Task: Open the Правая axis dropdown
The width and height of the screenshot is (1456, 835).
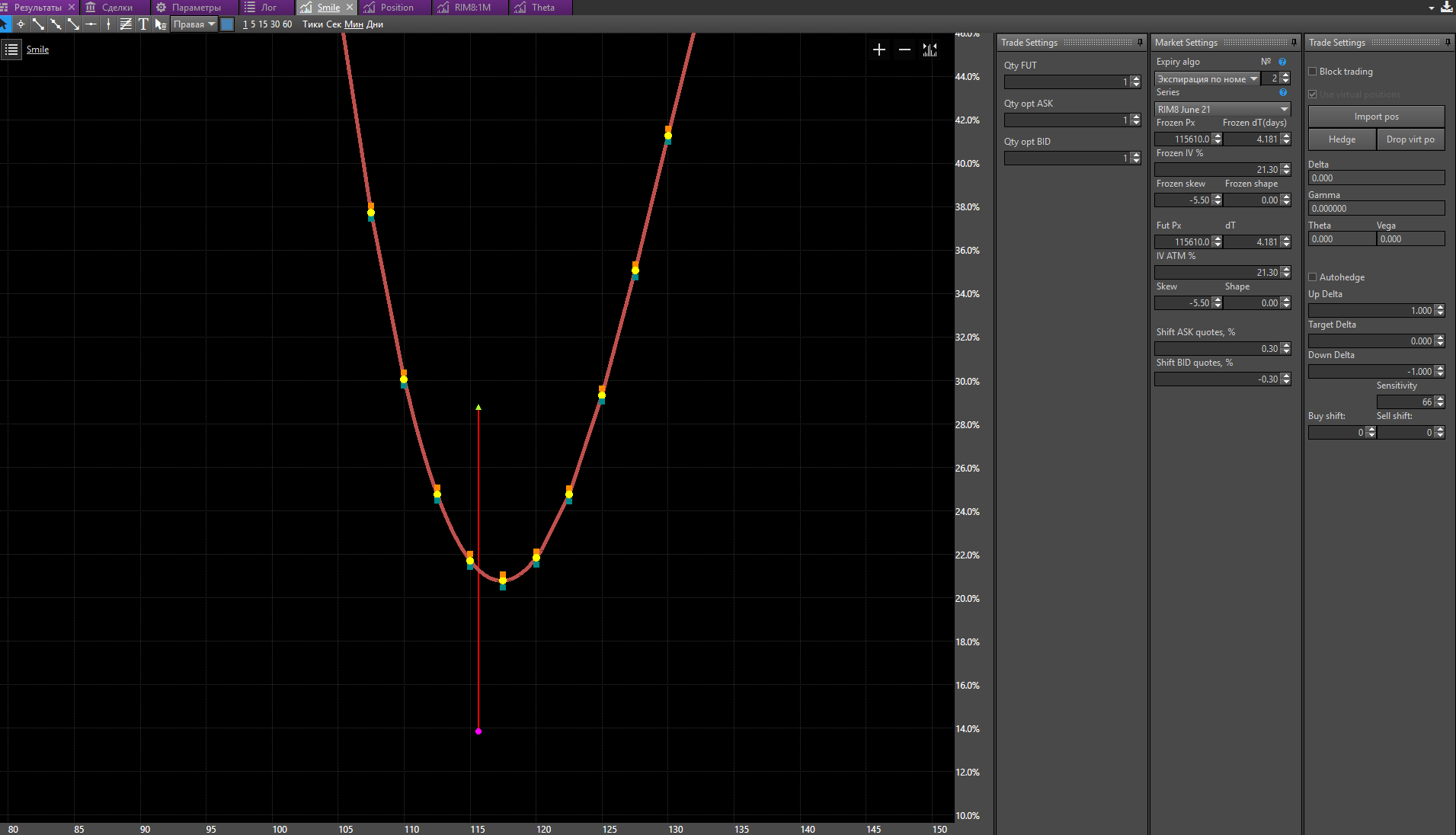Action: [194, 24]
